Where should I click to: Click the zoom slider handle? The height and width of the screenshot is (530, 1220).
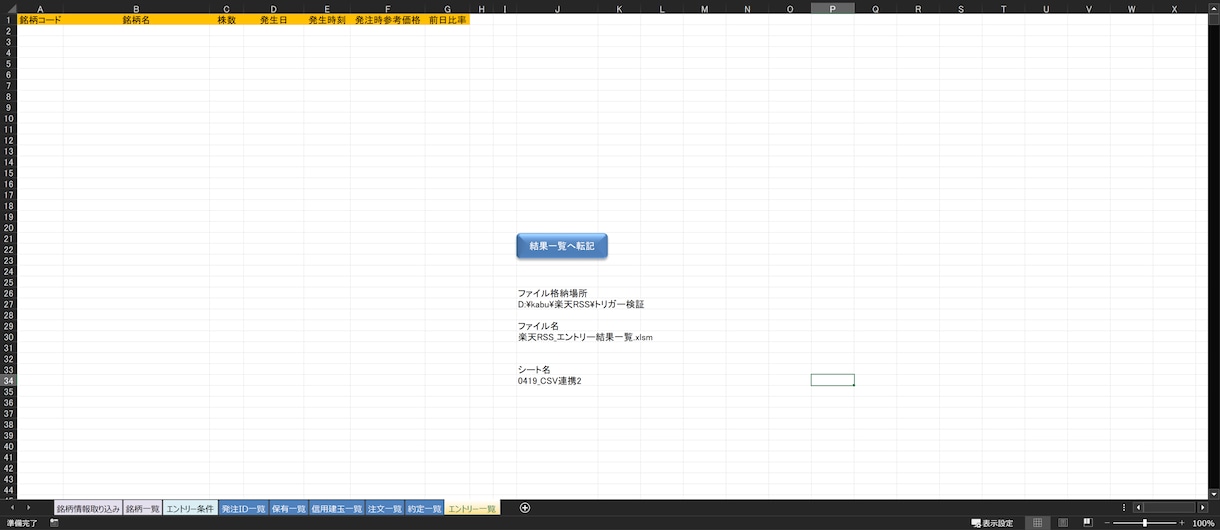point(1145,523)
